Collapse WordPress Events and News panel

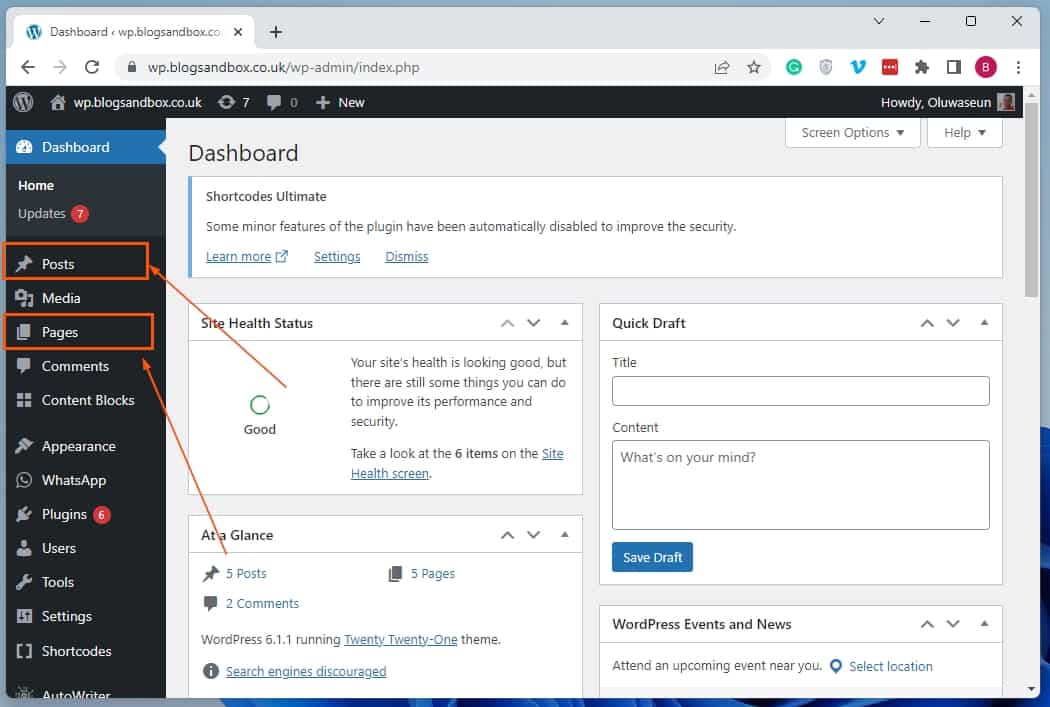984,623
